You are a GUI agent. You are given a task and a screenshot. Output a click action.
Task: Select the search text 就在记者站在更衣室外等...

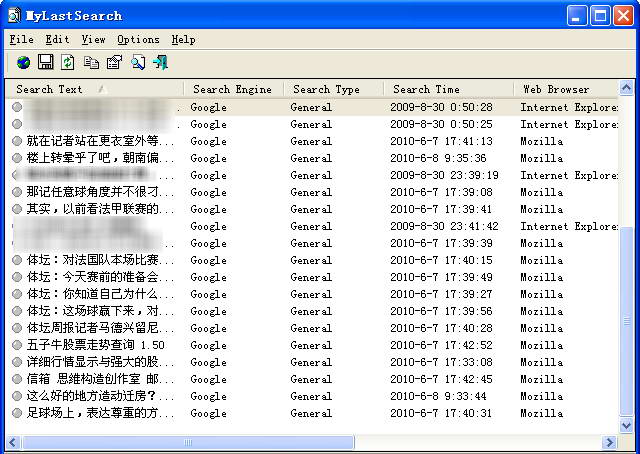point(100,141)
